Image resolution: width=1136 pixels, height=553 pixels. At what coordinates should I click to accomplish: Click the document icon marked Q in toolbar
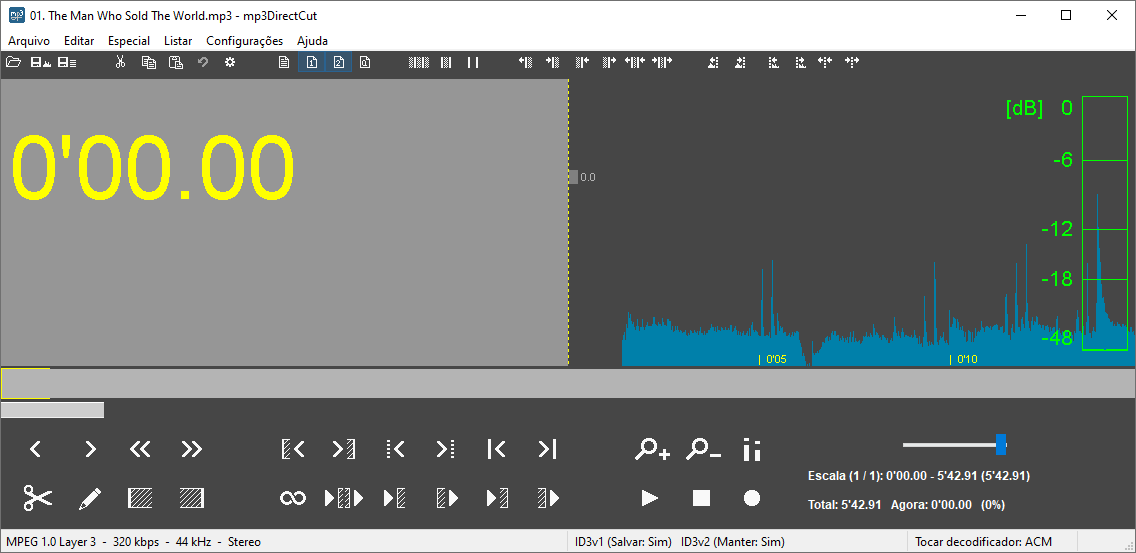coord(365,62)
